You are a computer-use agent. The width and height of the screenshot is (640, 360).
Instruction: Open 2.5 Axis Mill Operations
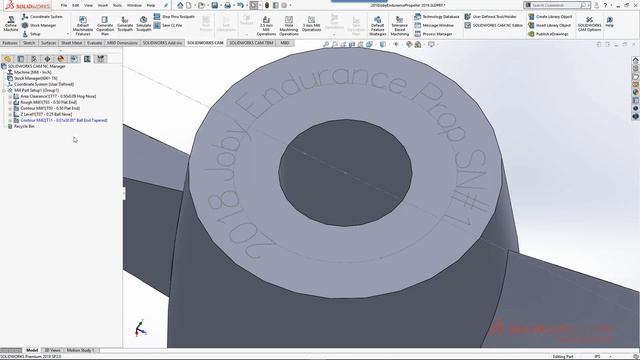click(x=266, y=26)
